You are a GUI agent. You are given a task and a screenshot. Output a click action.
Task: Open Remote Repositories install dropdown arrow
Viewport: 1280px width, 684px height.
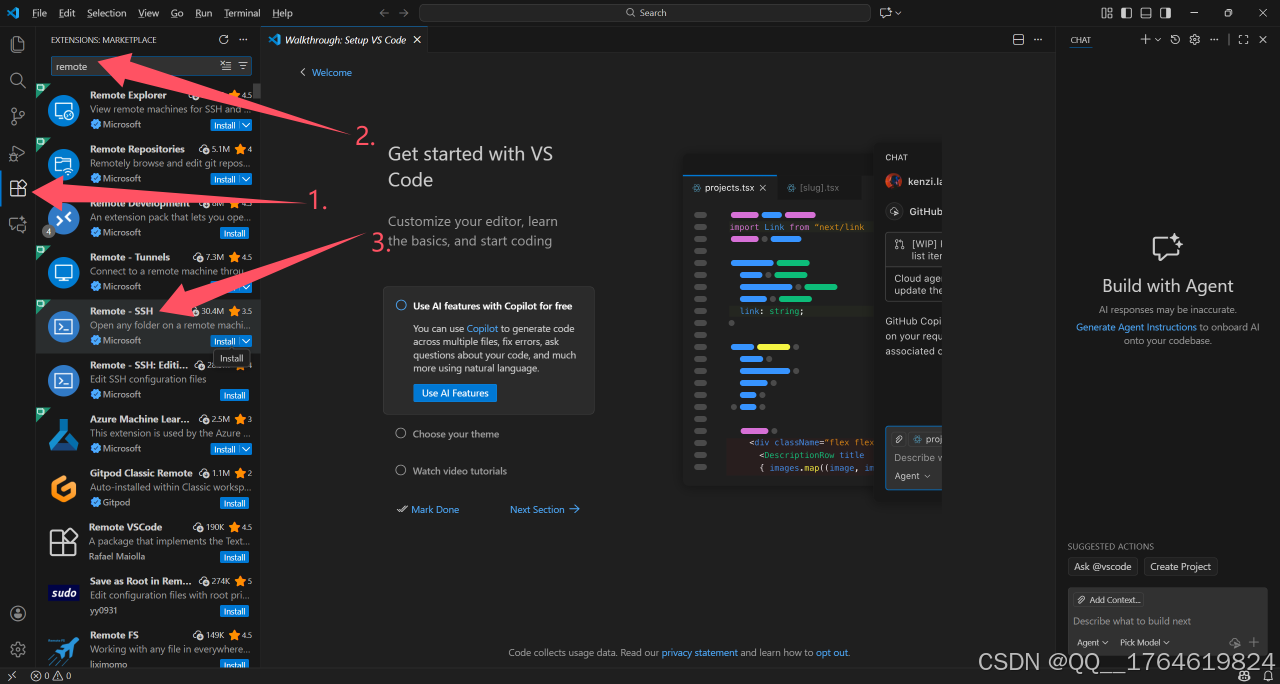point(246,179)
